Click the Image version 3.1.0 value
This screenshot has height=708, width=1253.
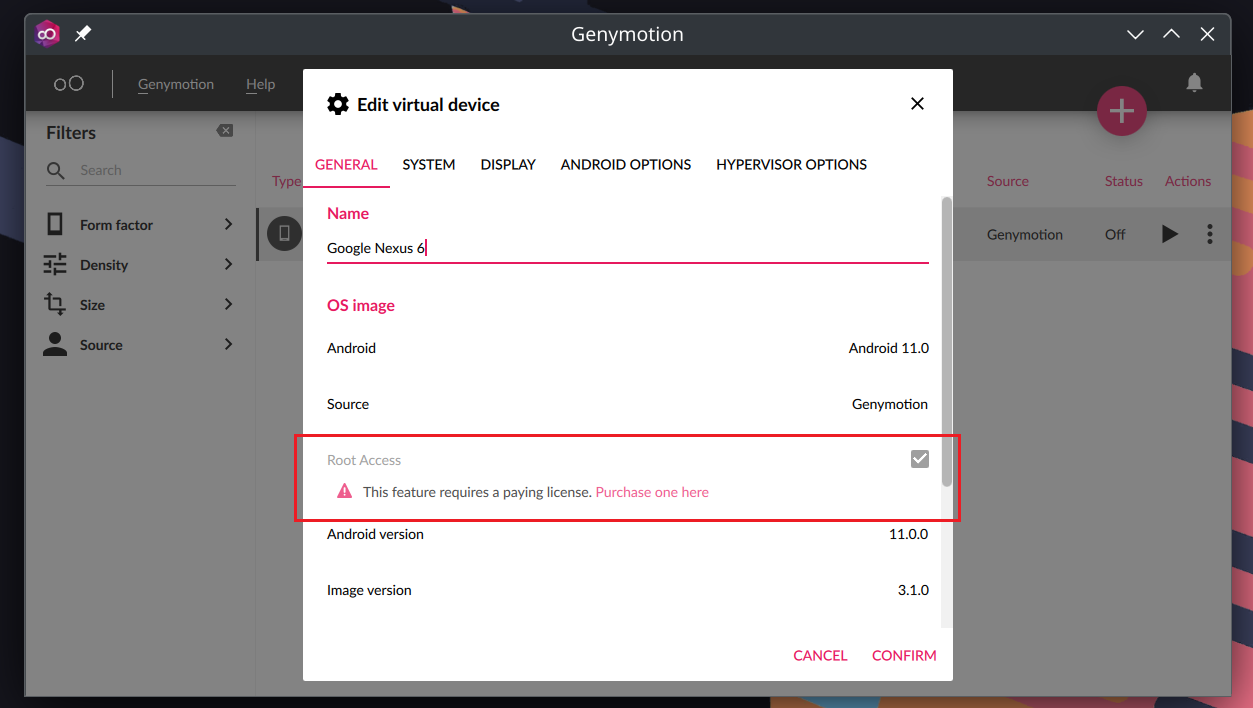point(913,590)
